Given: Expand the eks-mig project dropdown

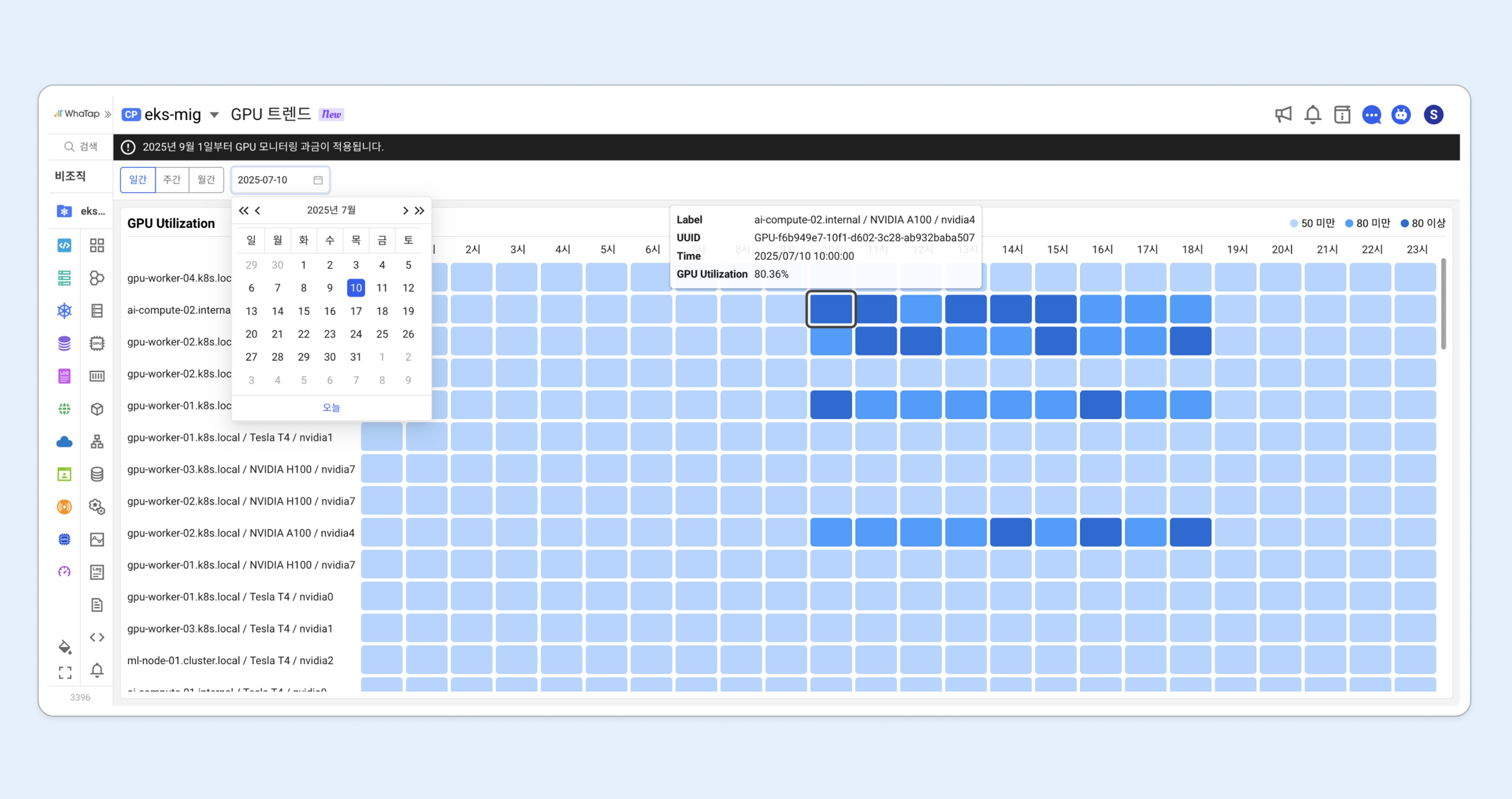Looking at the screenshot, I should (214, 114).
